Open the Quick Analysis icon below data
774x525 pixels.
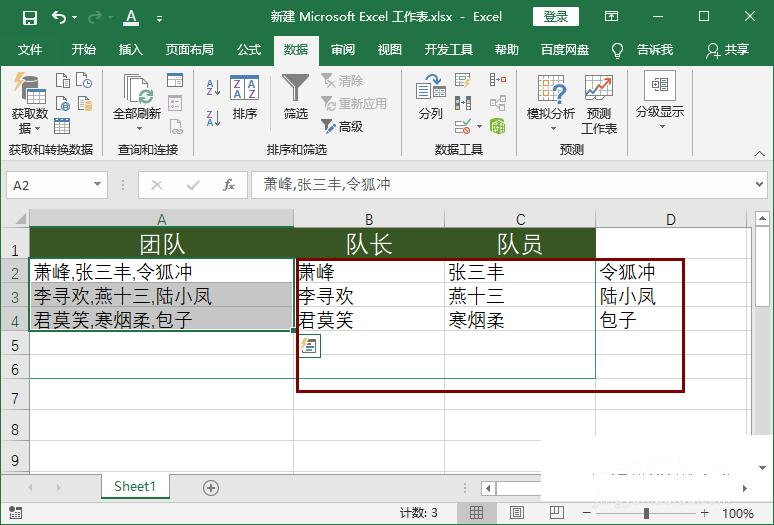[x=310, y=345]
